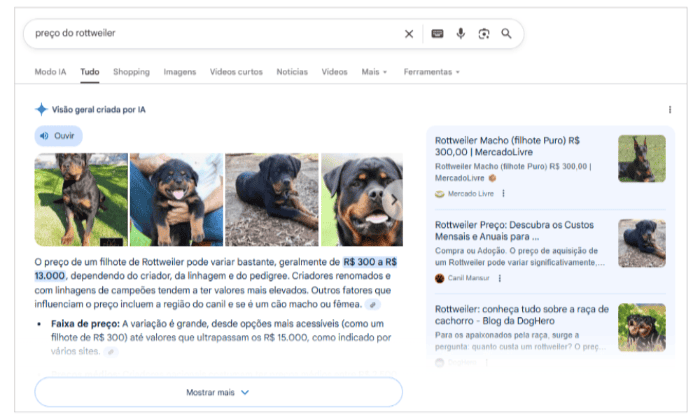
Task: Open the on-screen keyboard icon
Action: (437, 34)
